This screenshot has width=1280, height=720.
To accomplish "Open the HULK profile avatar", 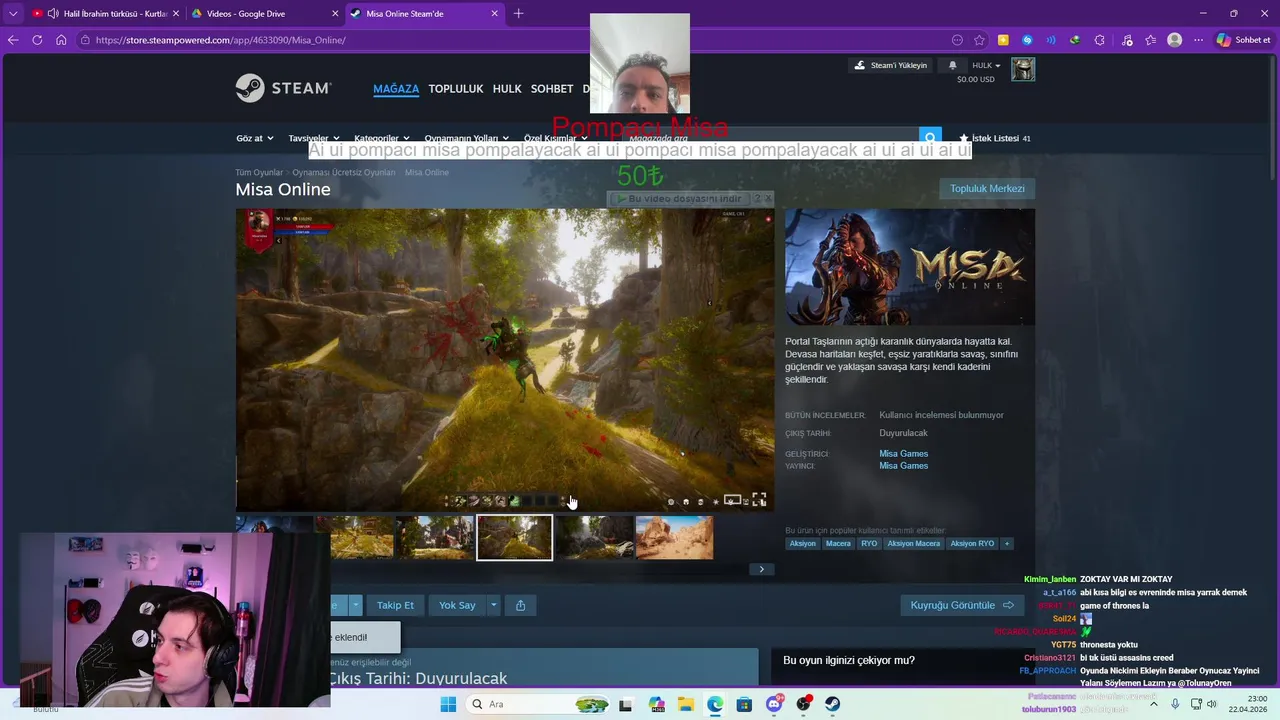I will pos(1023,69).
